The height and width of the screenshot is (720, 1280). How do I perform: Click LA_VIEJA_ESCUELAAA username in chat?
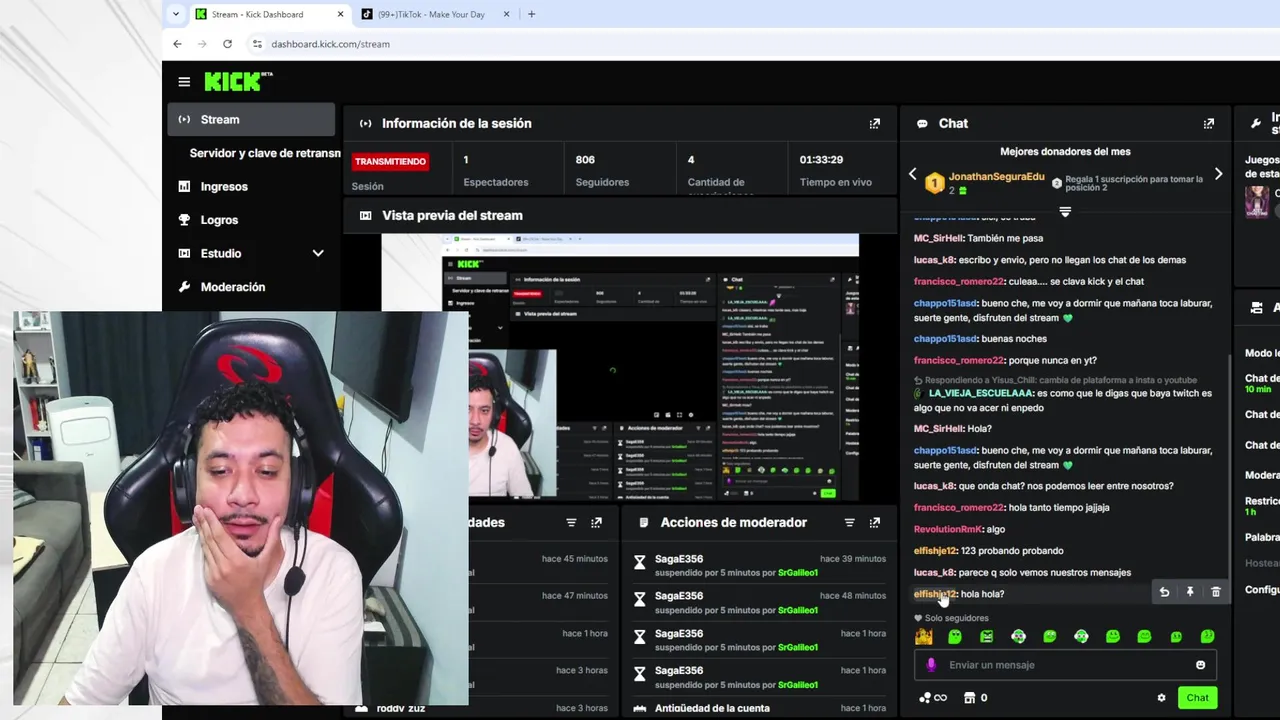978,394
